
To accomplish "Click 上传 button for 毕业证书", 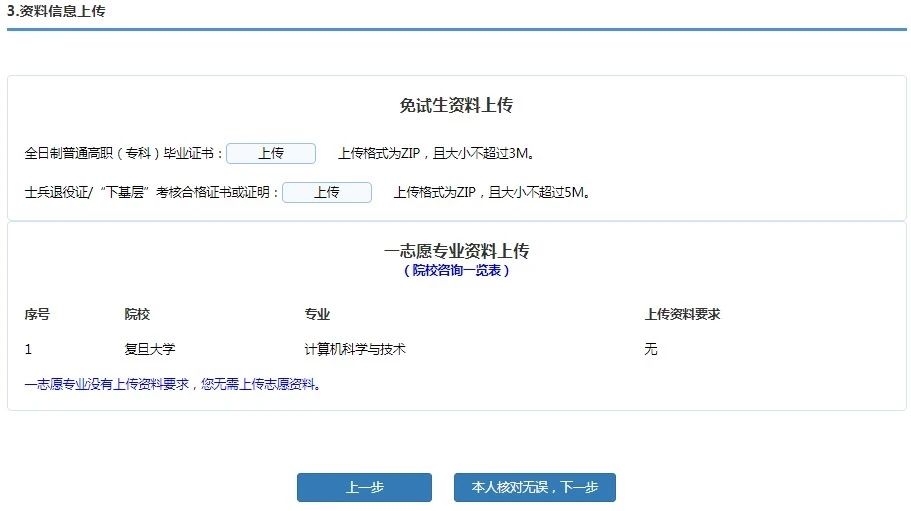I will tap(270, 154).
